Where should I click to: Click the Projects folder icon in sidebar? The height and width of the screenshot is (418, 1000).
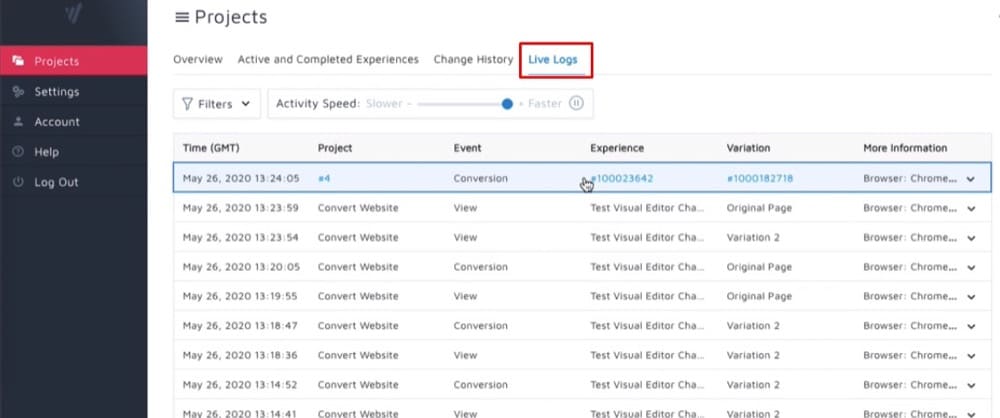(x=18, y=61)
